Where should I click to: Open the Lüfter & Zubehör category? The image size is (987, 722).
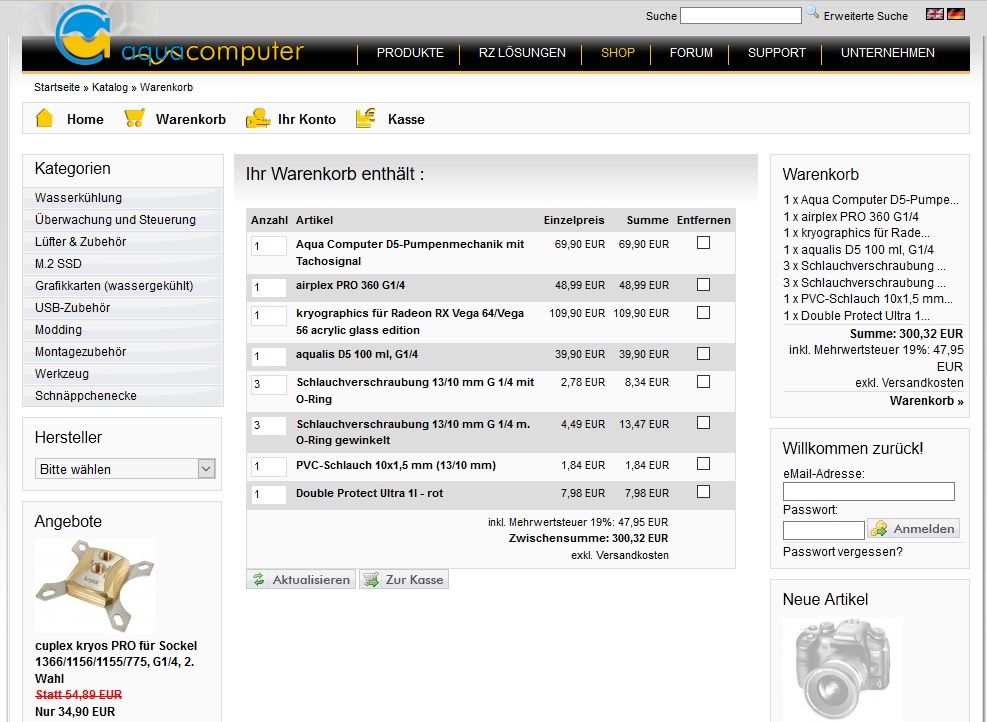(123, 242)
